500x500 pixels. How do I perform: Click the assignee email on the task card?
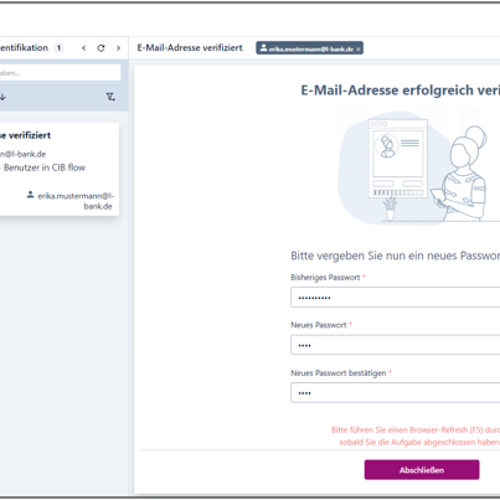[76, 201]
